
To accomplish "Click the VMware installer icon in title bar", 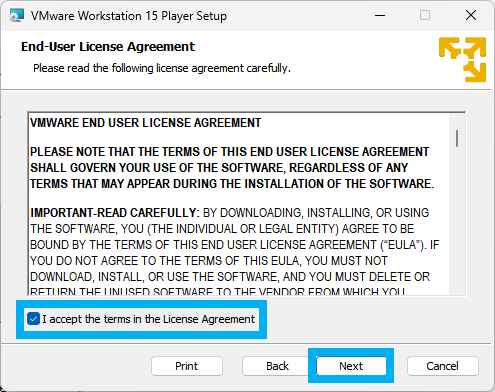I will tap(16, 16).
